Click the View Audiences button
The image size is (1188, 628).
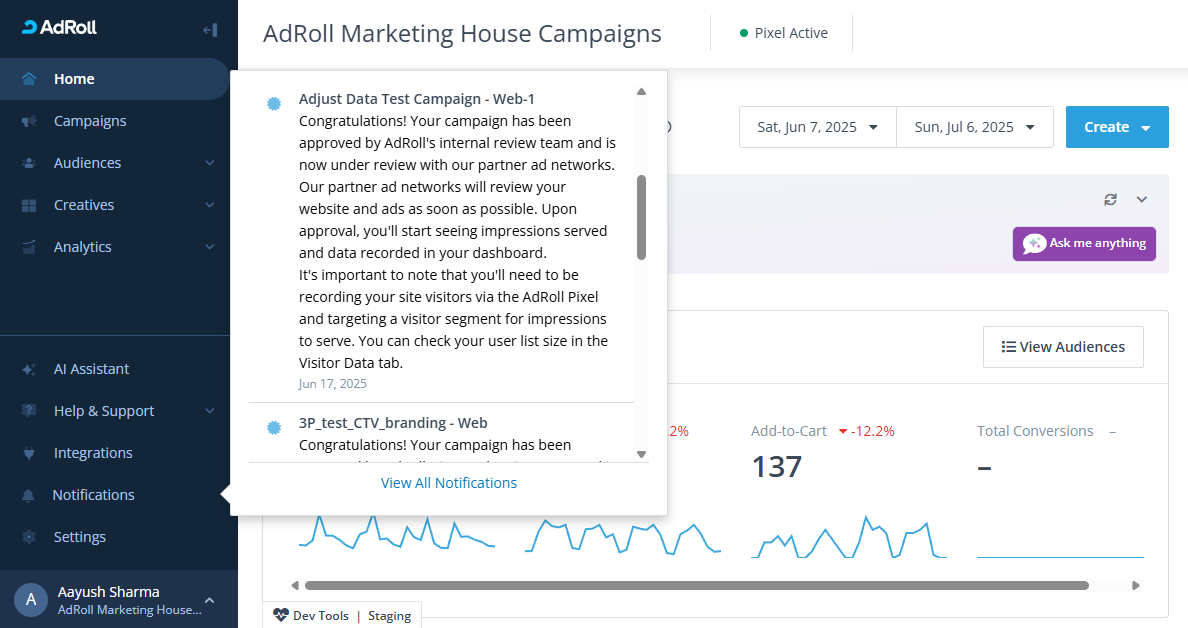1062,347
